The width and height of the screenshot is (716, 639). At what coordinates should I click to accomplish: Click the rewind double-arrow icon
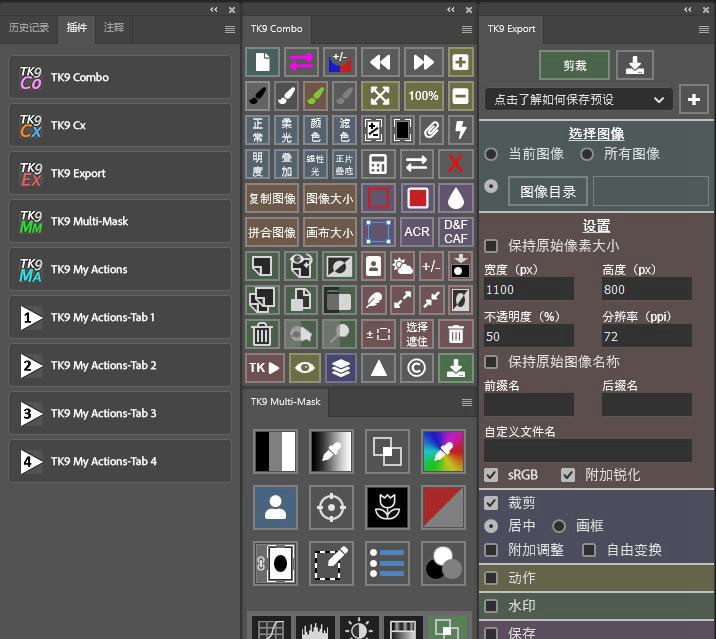[x=380, y=62]
